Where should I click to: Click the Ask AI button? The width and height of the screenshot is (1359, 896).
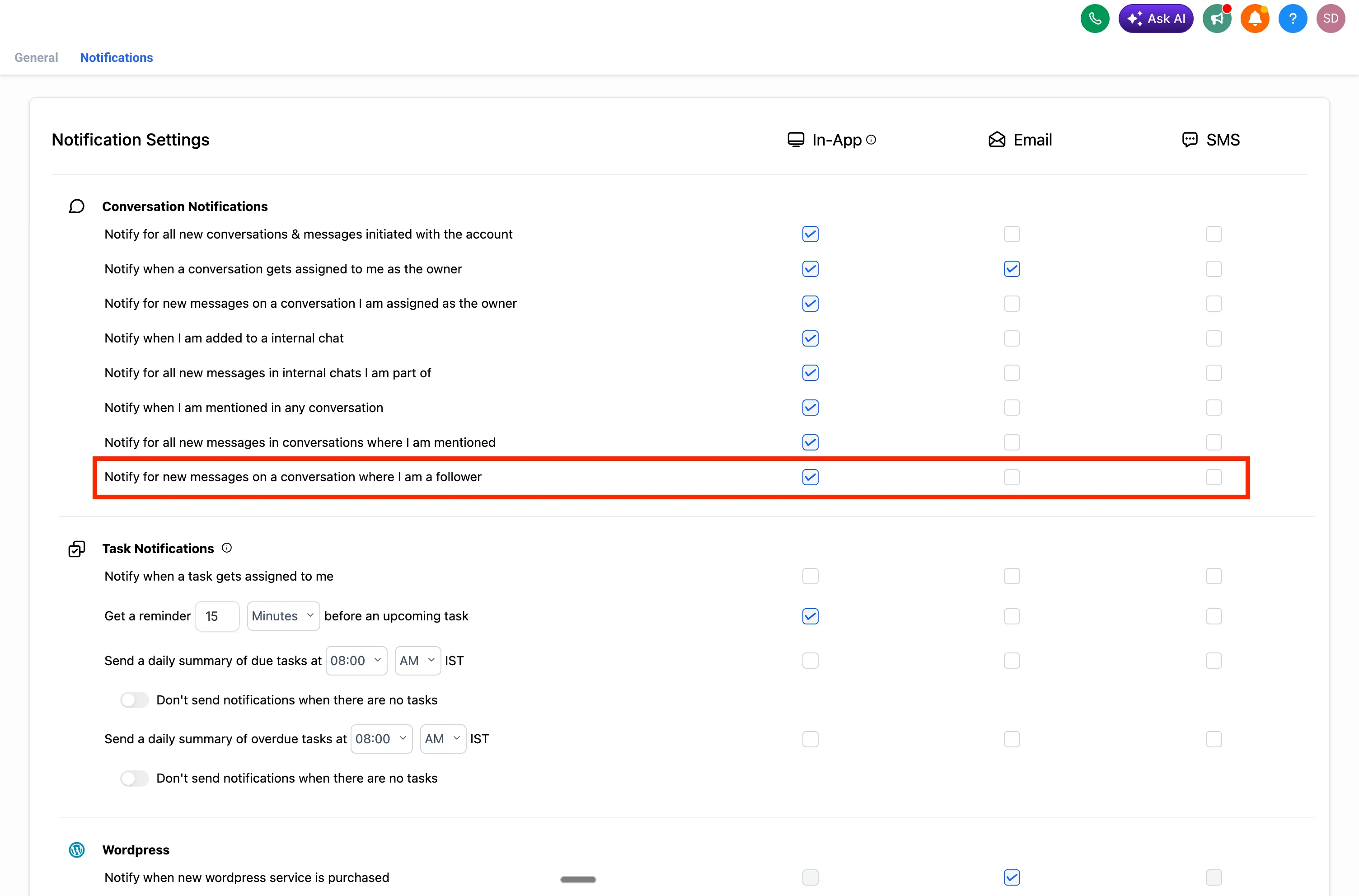[1156, 18]
